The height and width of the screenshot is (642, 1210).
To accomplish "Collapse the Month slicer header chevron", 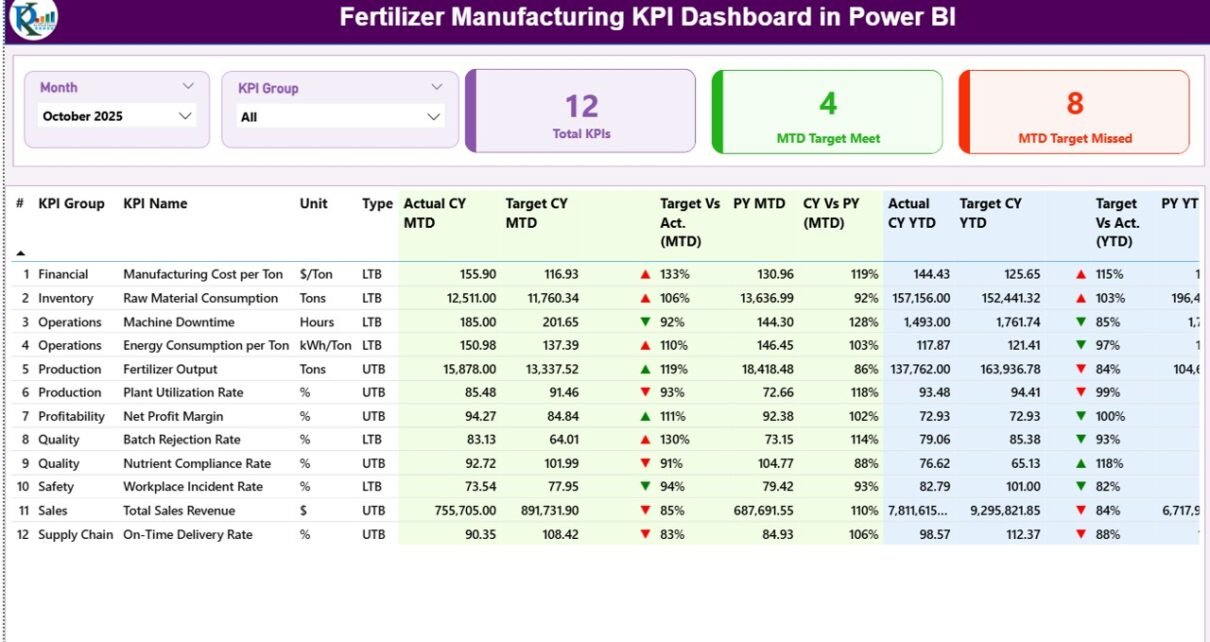I will click(x=188, y=87).
